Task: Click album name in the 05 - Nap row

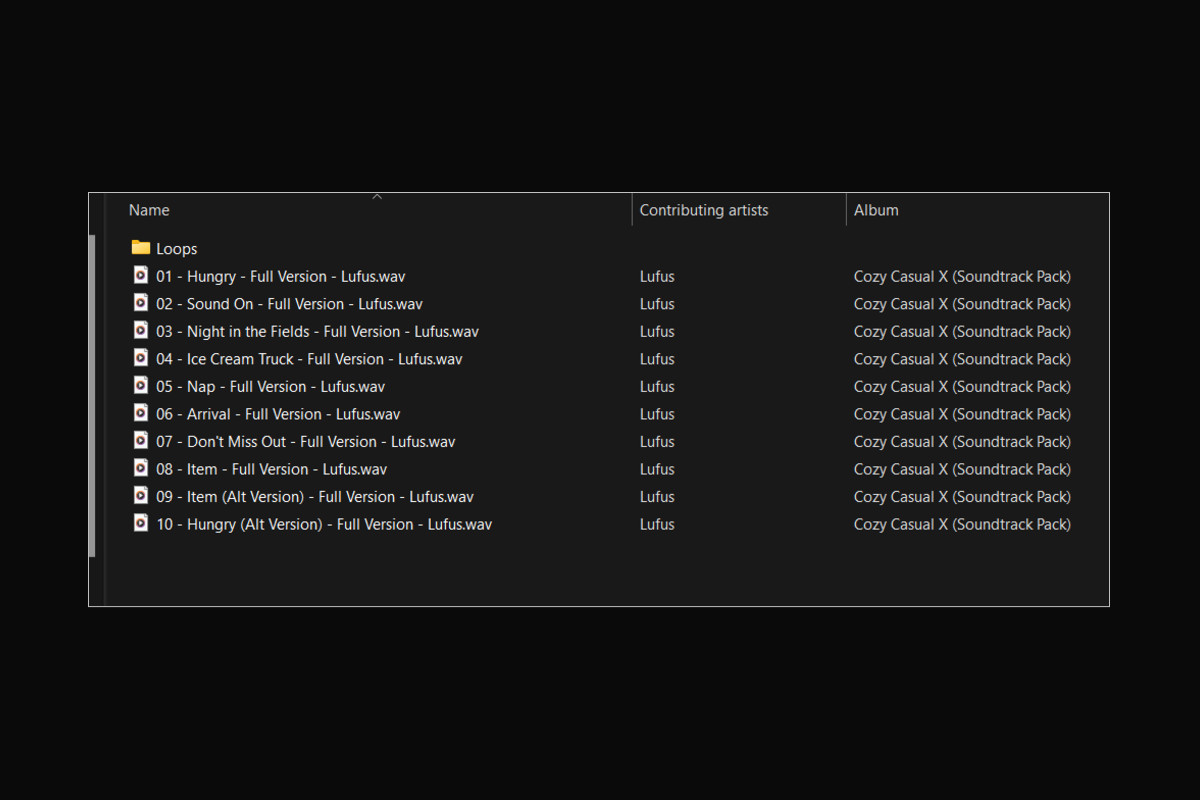Action: tap(961, 386)
